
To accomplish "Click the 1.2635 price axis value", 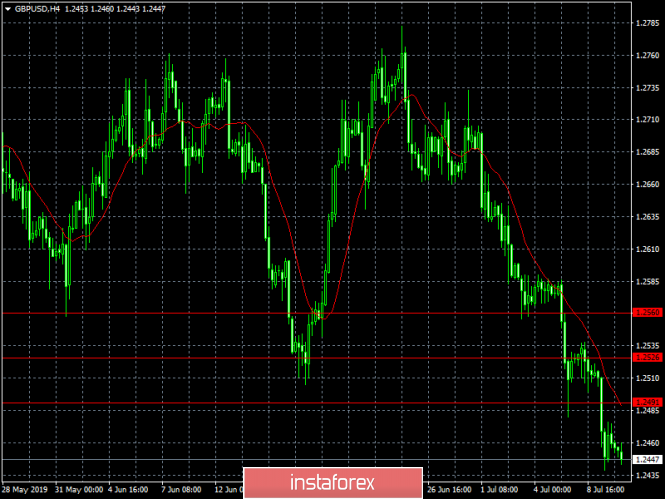I will coord(648,217).
